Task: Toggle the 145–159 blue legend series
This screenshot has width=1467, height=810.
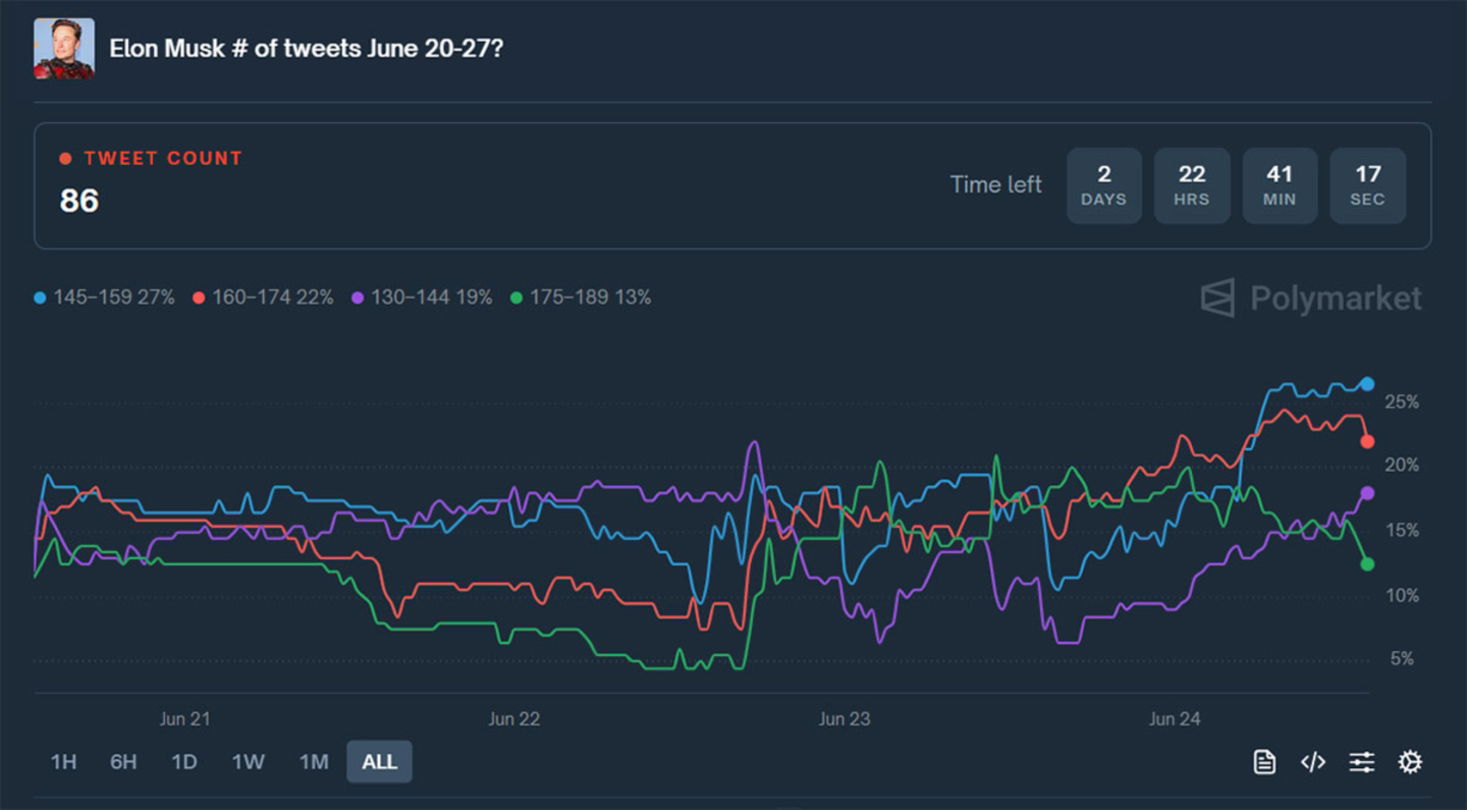Action: click(x=104, y=297)
